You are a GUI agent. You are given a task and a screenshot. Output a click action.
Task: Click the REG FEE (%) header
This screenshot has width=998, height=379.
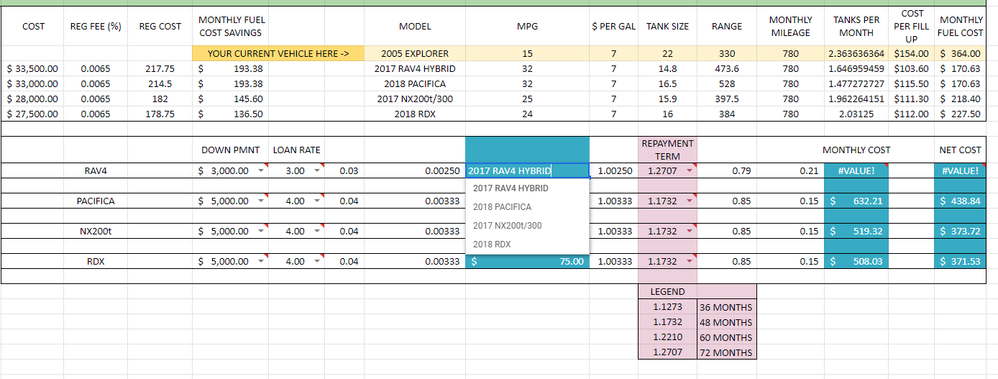(95, 26)
